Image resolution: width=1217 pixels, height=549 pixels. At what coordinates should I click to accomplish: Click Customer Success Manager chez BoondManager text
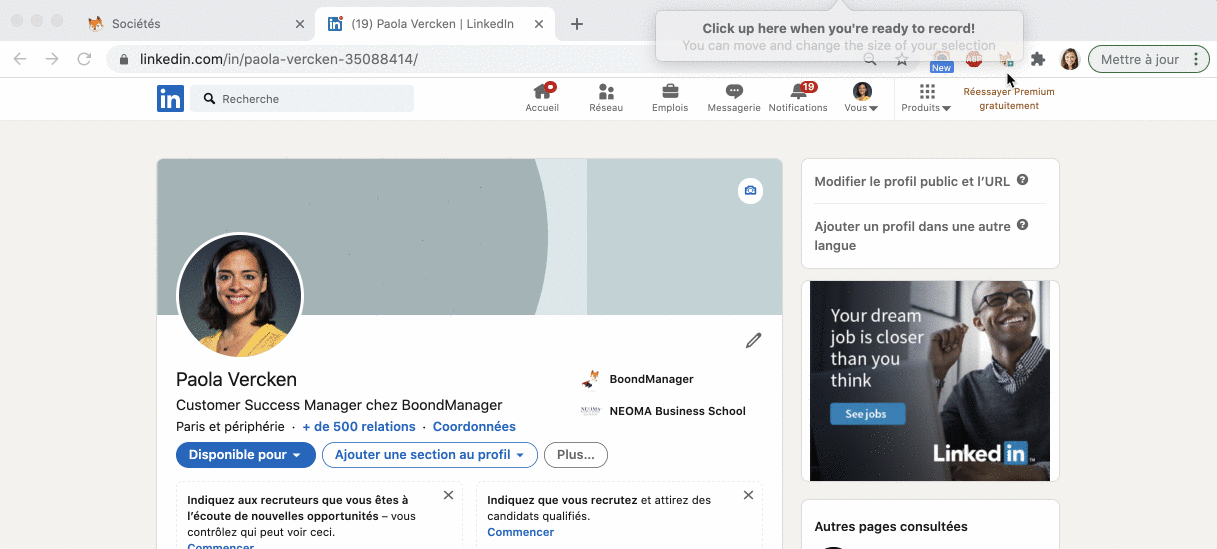pos(339,405)
